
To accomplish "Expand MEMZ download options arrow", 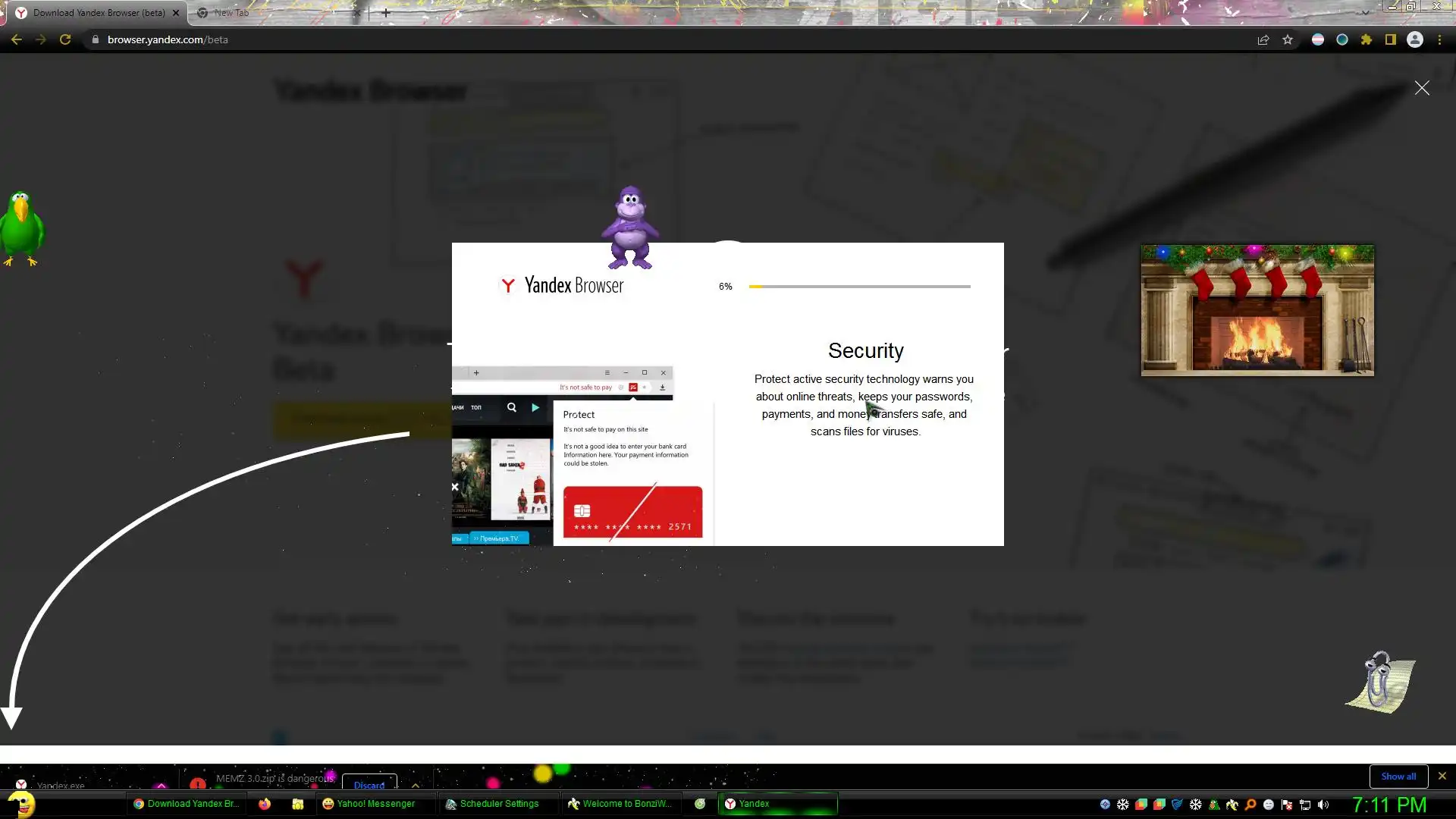I will point(415,785).
